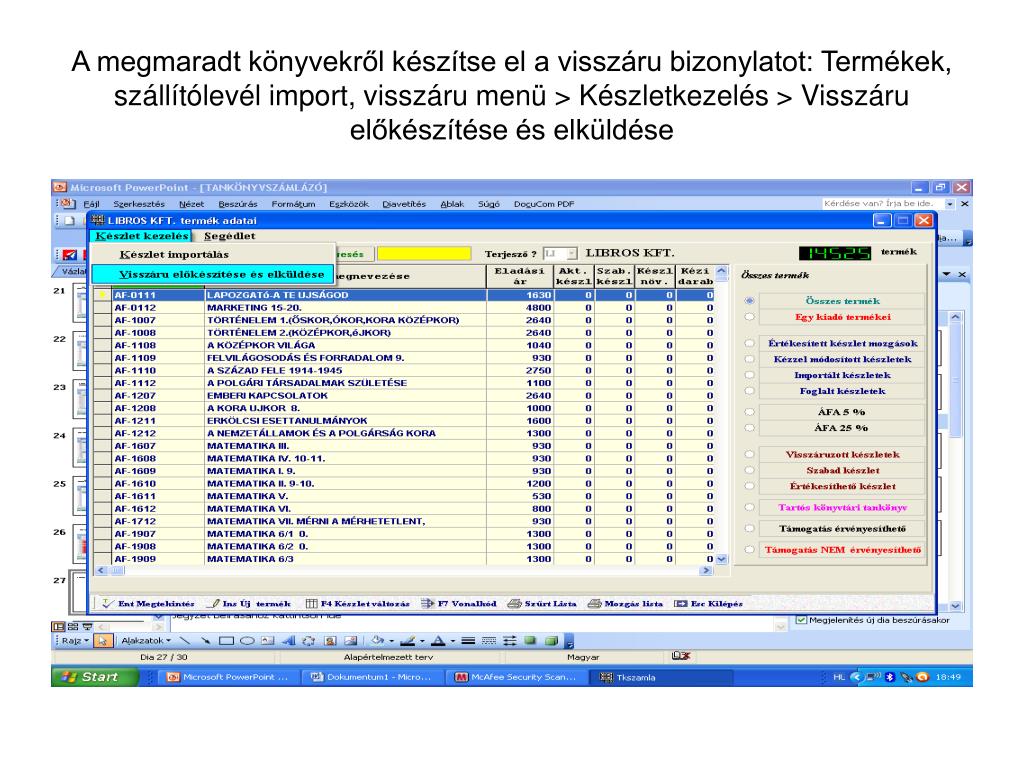Screen dimensions: 1024x768
Task: Open the dash style icon
Action: point(488,641)
